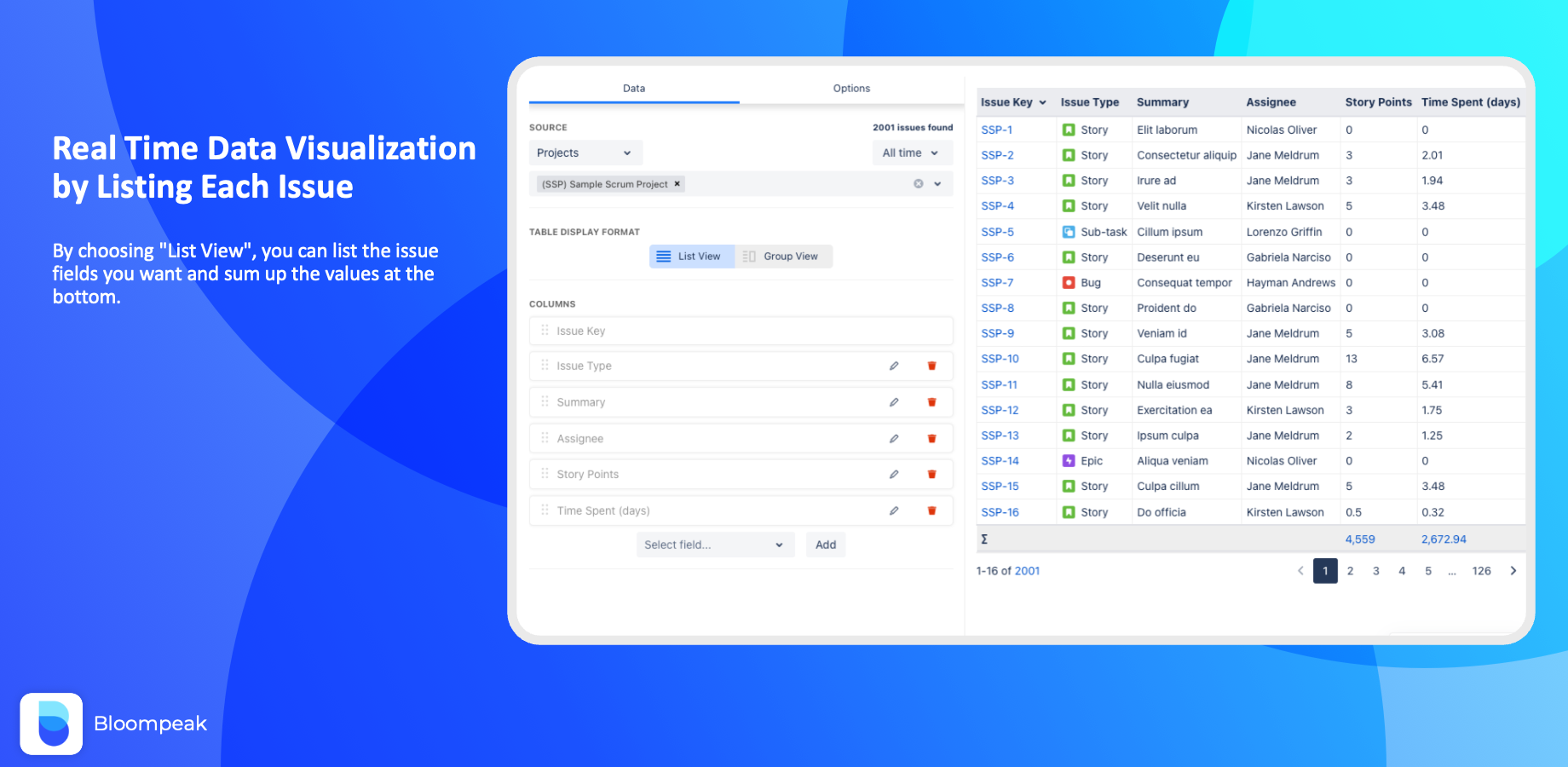Edit the Issue Type column
This screenshot has height=767, width=1568.
[894, 366]
